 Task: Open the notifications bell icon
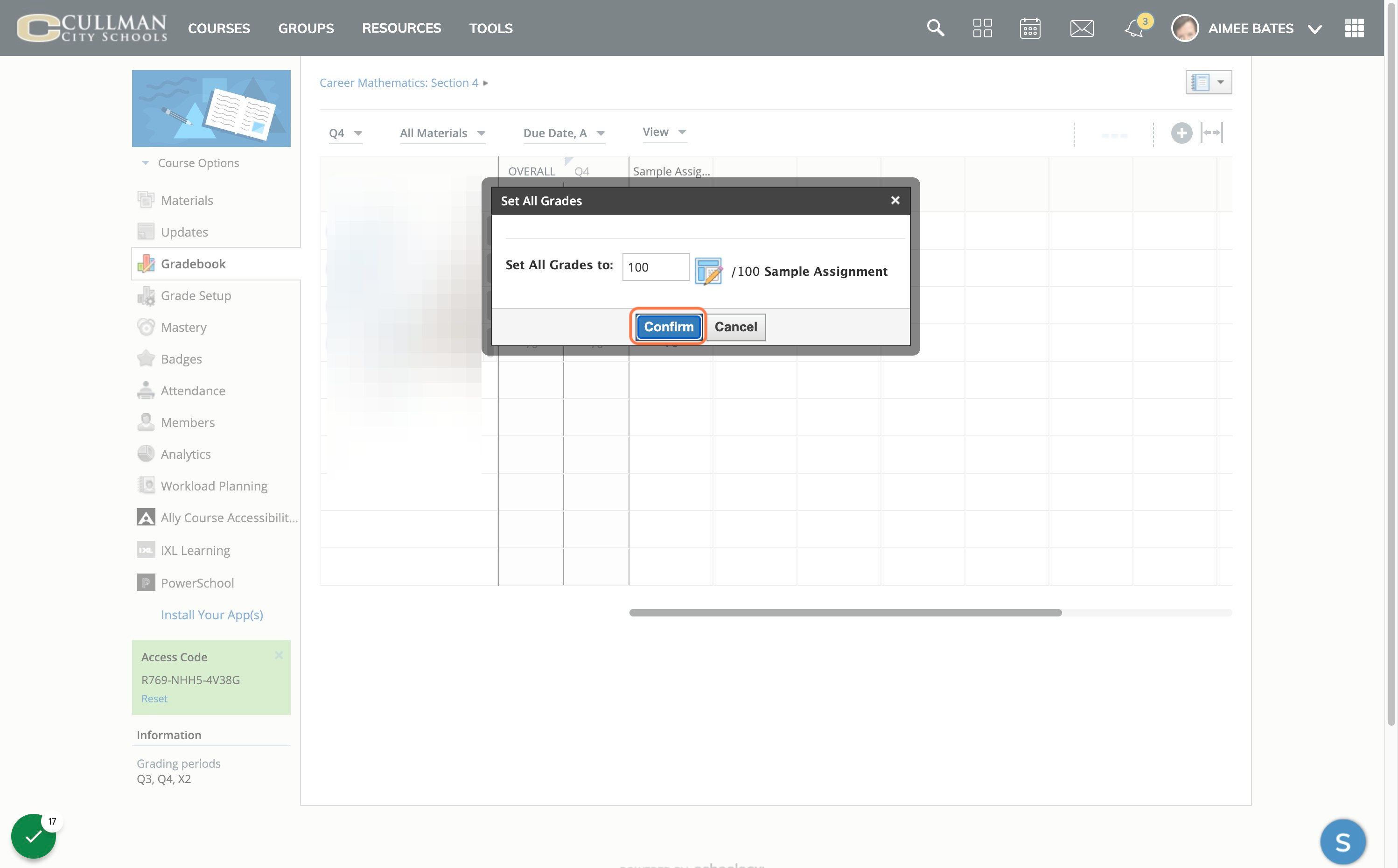(1134, 28)
